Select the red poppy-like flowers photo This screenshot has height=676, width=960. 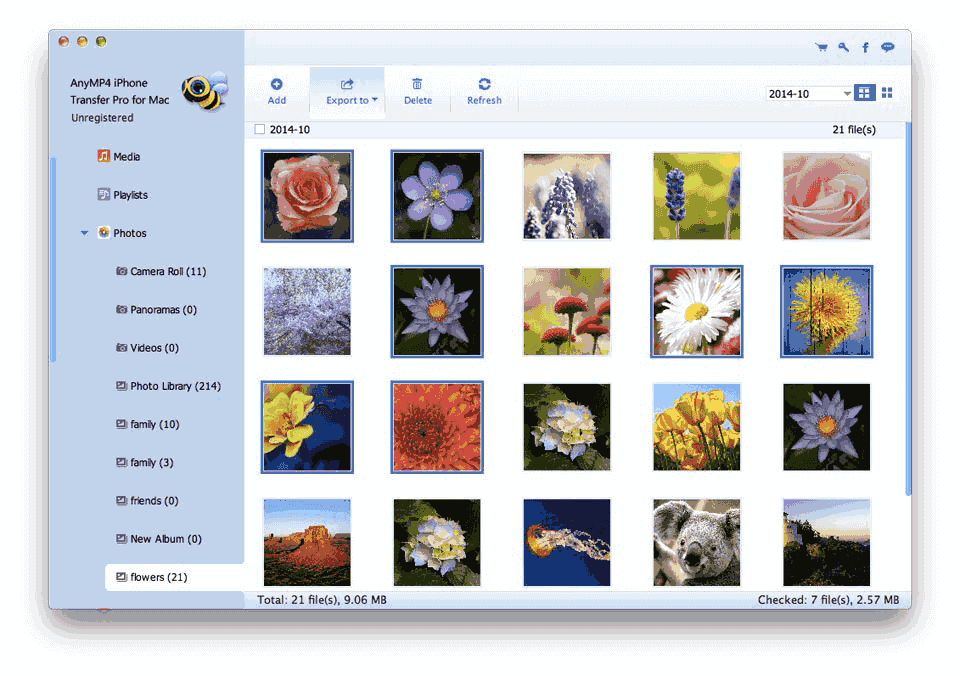point(567,311)
